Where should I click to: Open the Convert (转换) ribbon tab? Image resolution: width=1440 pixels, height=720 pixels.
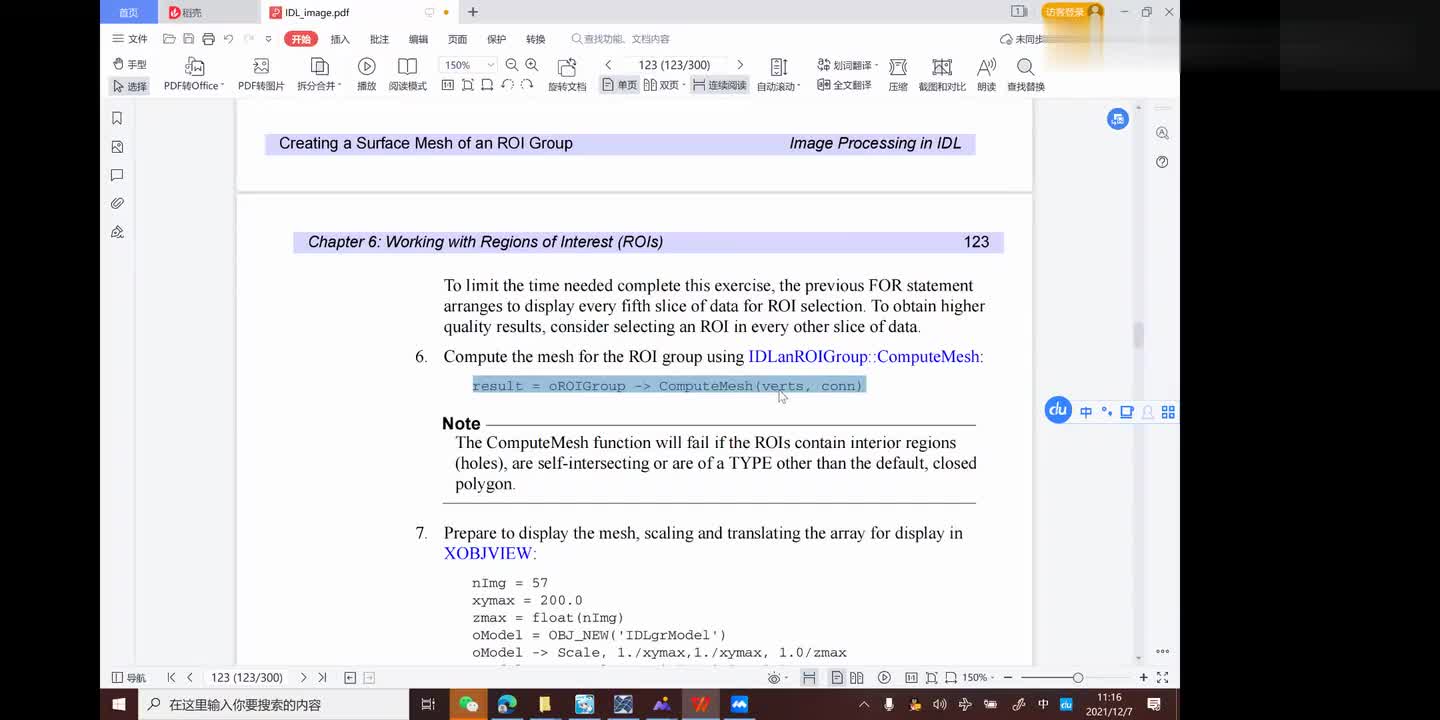536,39
